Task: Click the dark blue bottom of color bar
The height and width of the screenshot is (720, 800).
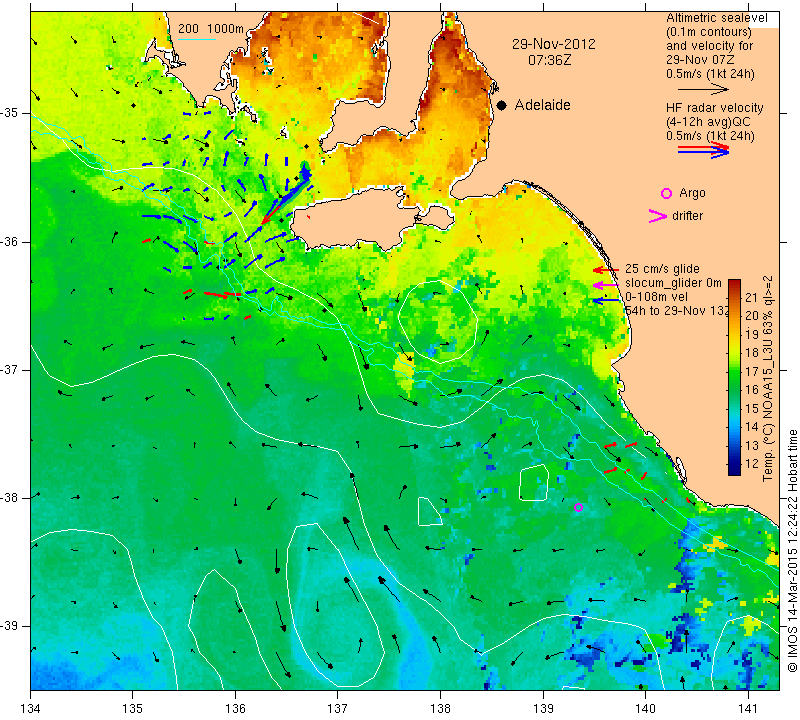Action: pos(734,470)
